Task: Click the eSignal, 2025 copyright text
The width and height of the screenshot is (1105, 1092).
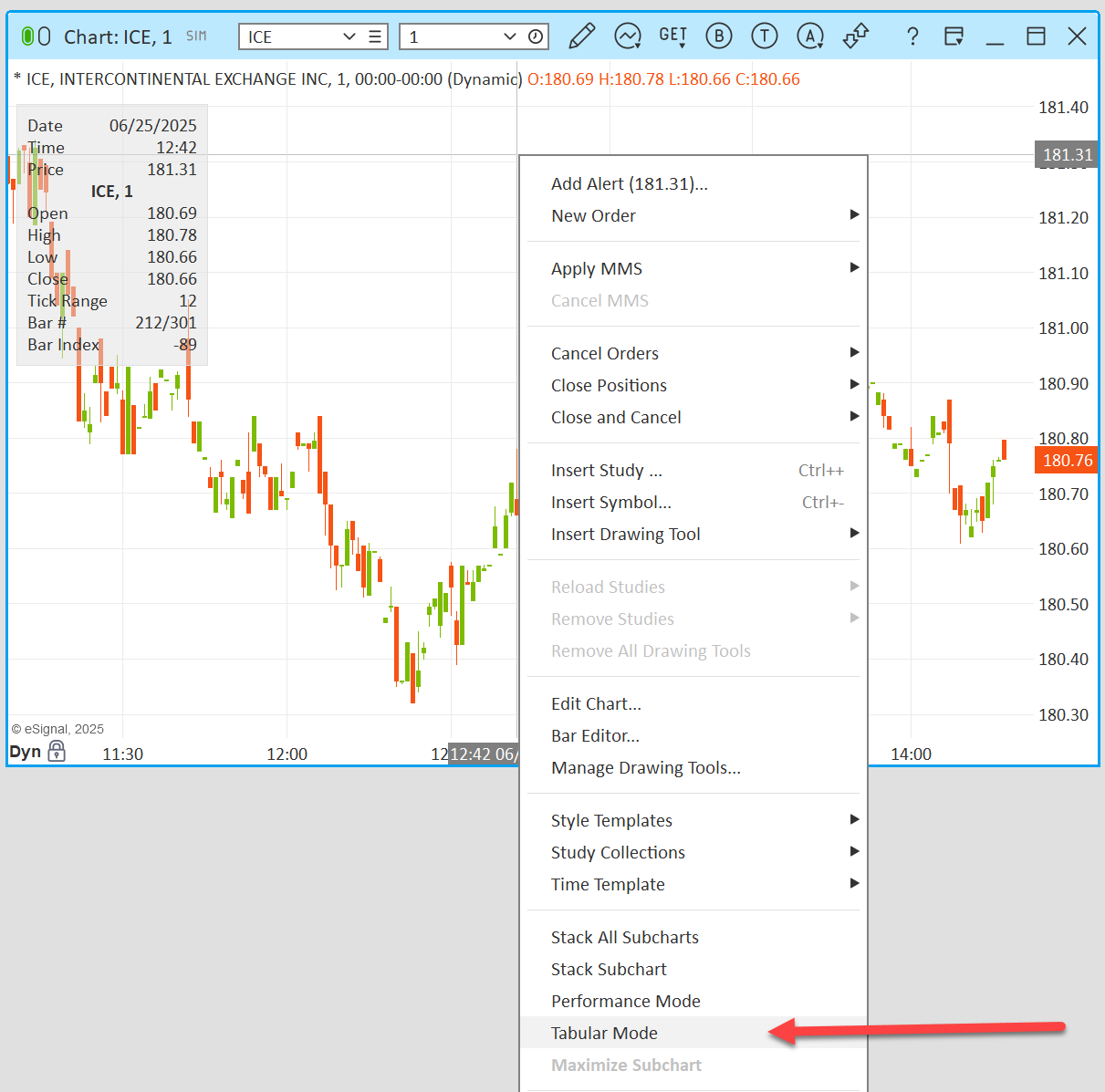Action: coord(57,729)
